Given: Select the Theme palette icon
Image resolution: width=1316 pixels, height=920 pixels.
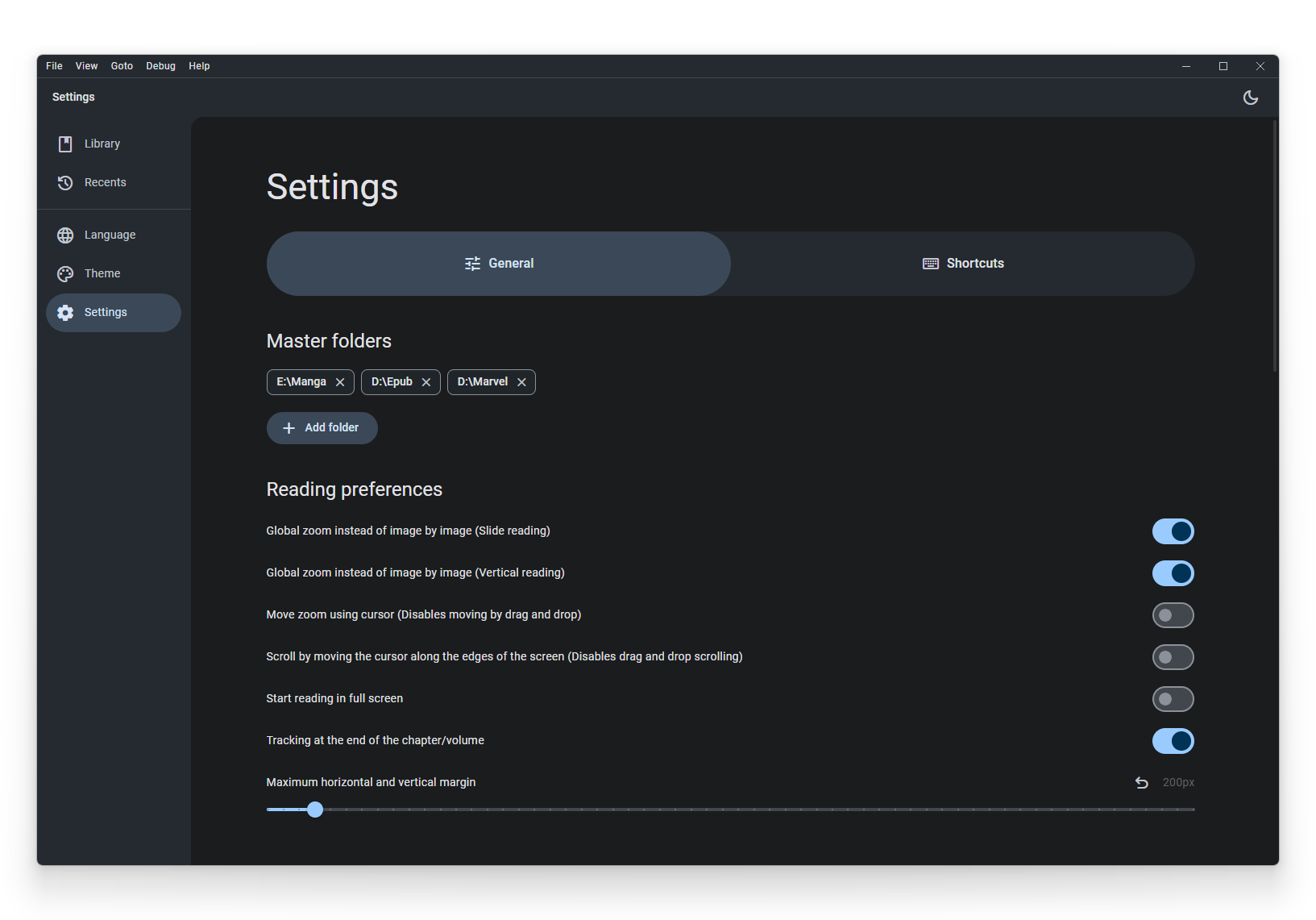Looking at the screenshot, I should [64, 273].
